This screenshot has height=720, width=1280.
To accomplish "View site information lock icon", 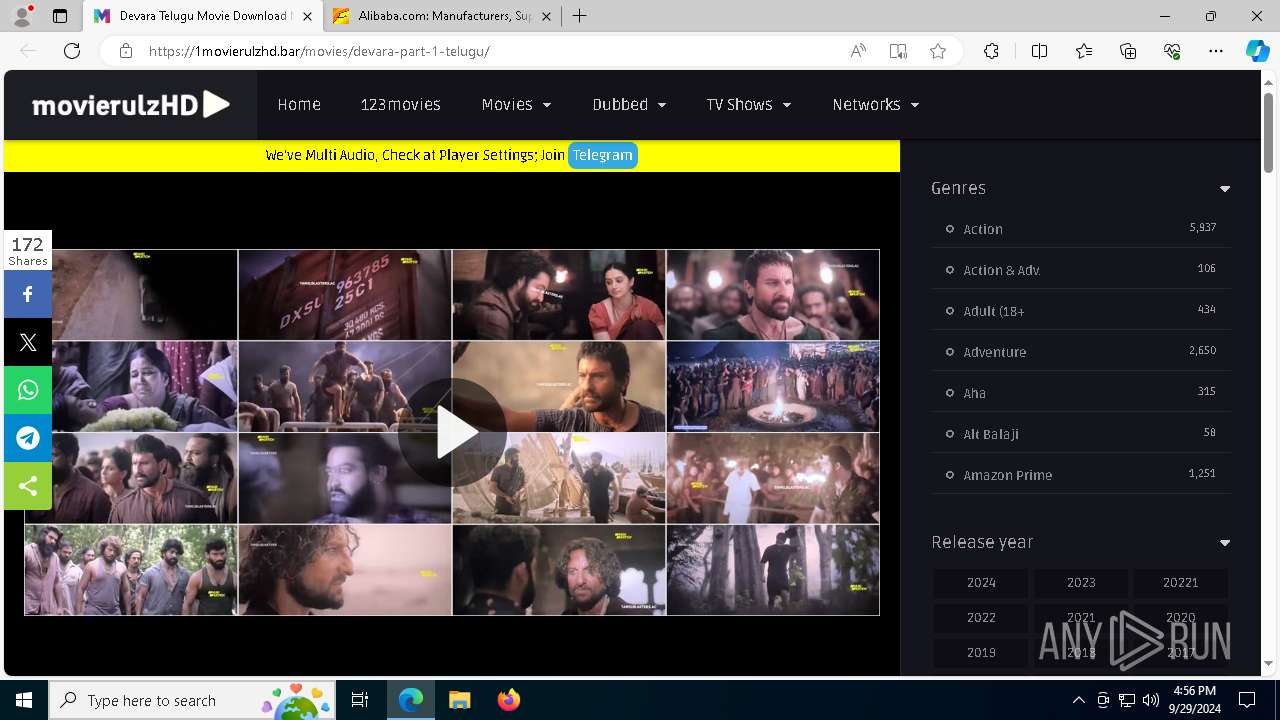I will [x=126, y=51].
